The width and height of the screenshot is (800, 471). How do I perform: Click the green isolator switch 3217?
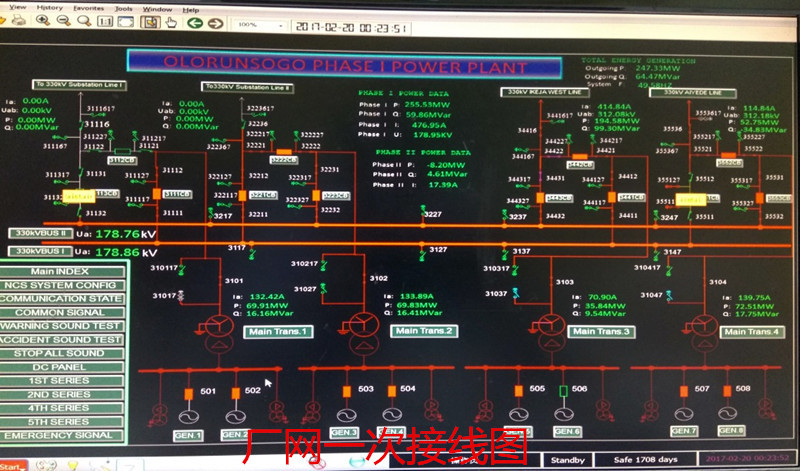pos(211,213)
